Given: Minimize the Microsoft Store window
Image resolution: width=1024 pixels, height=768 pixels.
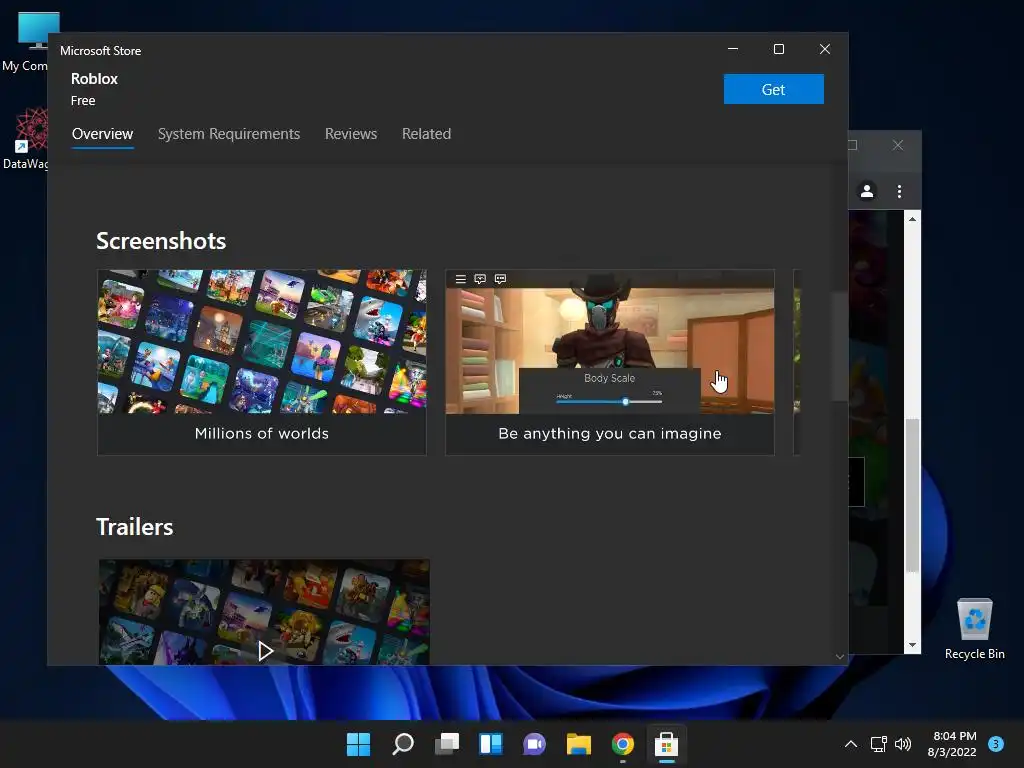Looking at the screenshot, I should click(x=733, y=49).
